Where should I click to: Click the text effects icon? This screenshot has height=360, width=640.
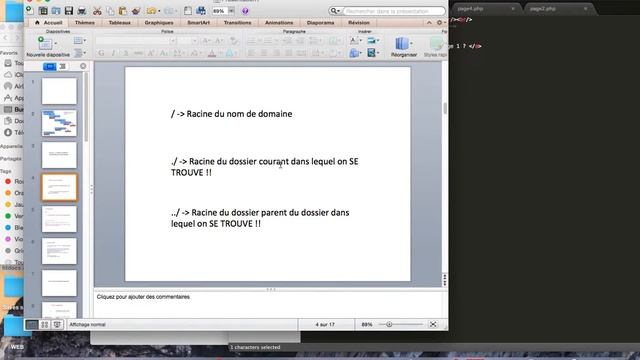click(x=230, y=53)
